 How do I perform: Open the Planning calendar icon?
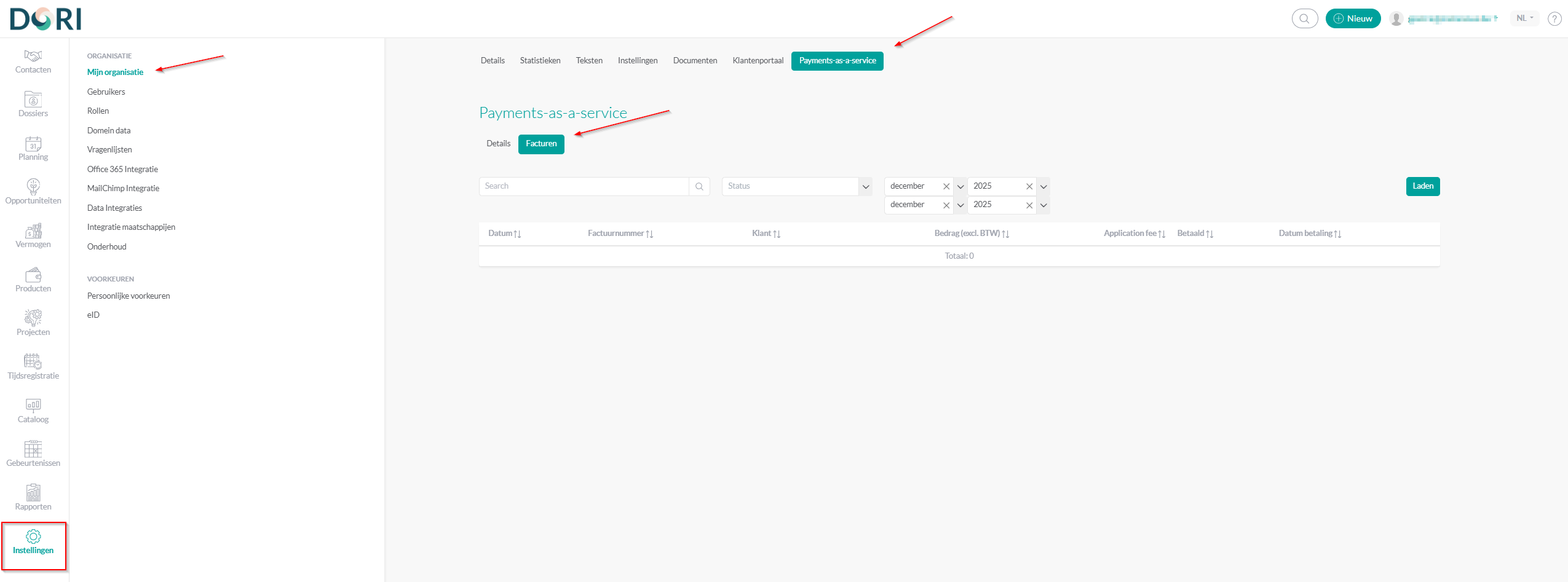tap(33, 144)
